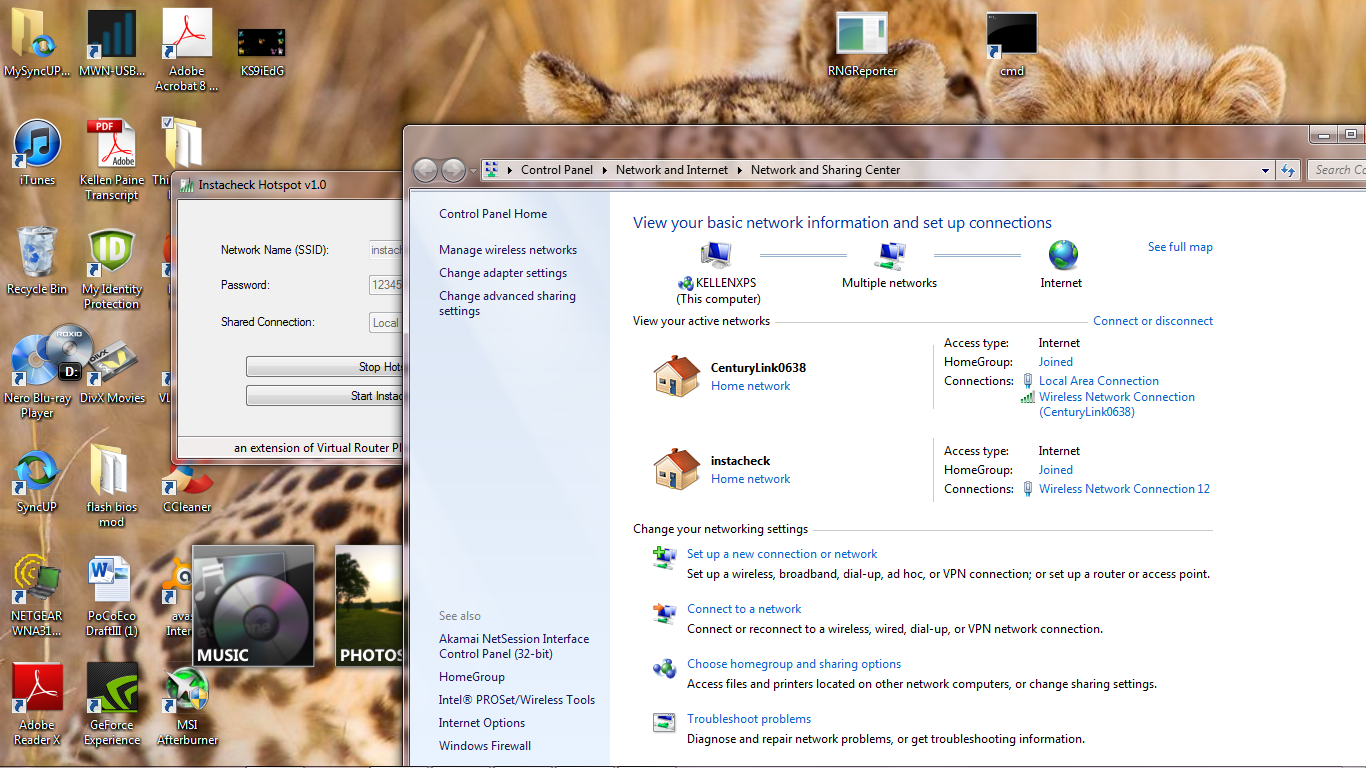The width and height of the screenshot is (1366, 768).
Task: Launch GeForce Experience shortcut
Action: pyautogui.click(x=112, y=705)
